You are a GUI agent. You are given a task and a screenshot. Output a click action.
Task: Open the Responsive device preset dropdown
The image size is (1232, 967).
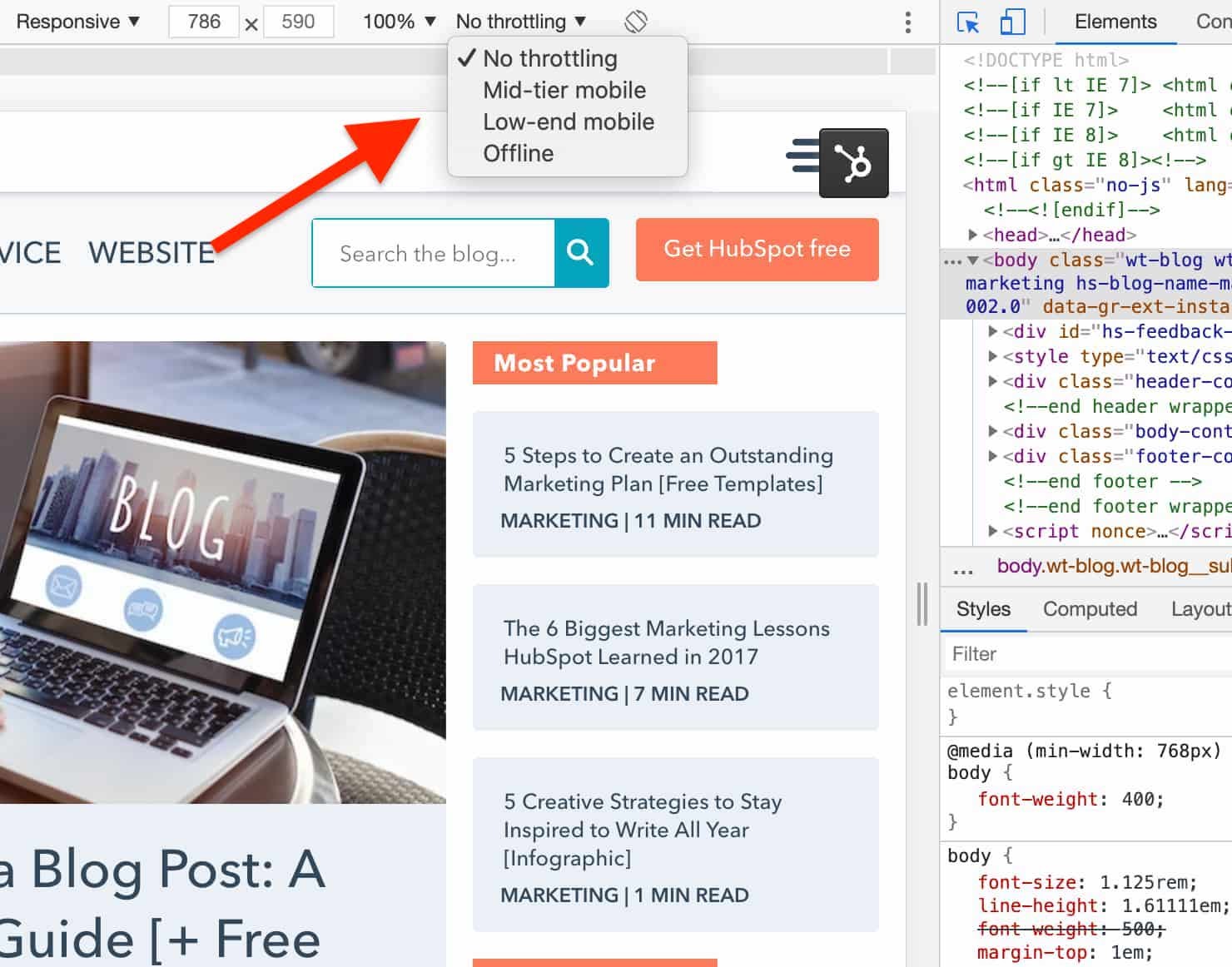pyautogui.click(x=77, y=21)
